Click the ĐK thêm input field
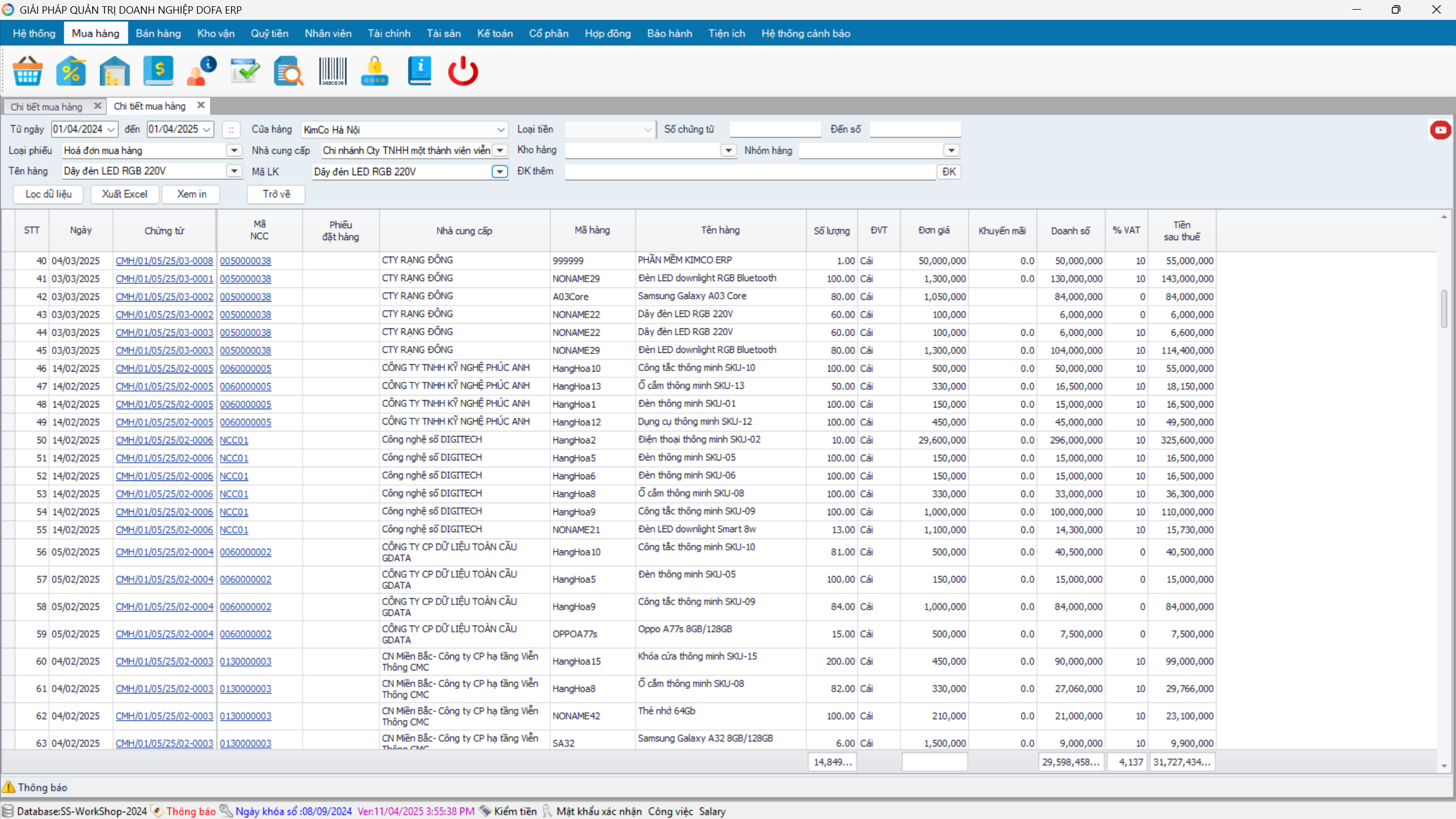1456x819 pixels. pyautogui.click(x=750, y=171)
